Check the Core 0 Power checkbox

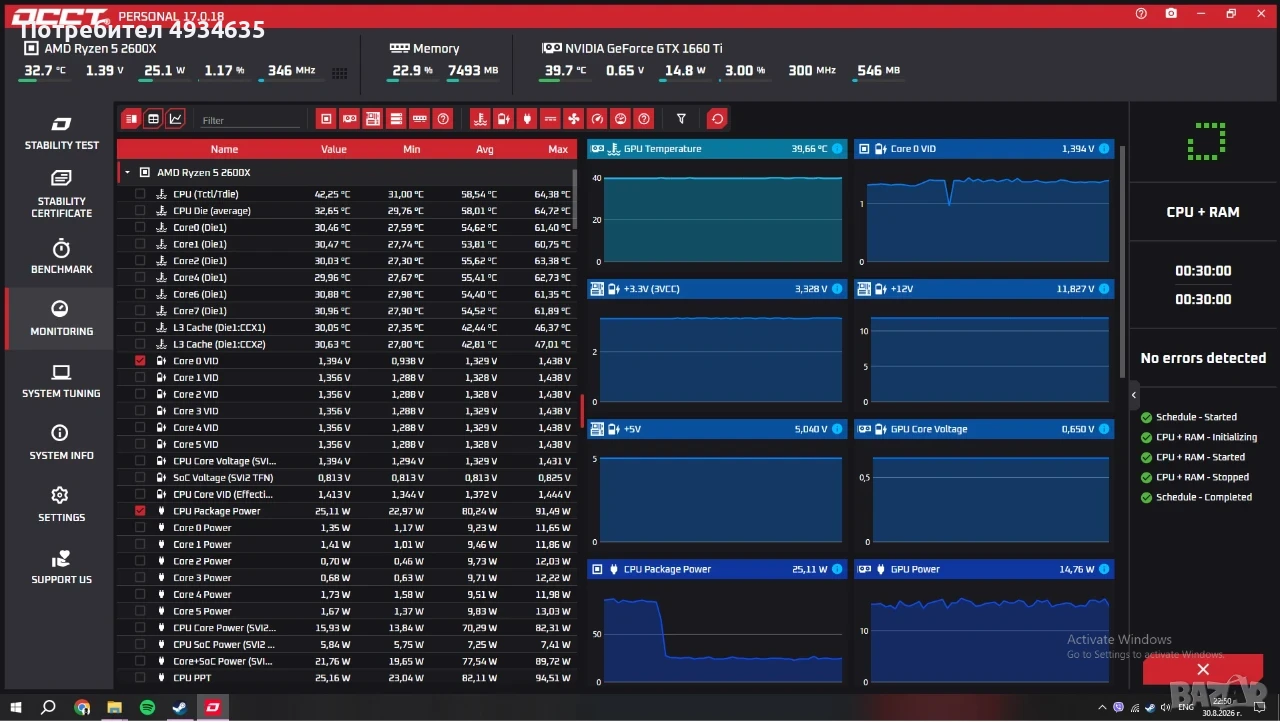(x=140, y=528)
